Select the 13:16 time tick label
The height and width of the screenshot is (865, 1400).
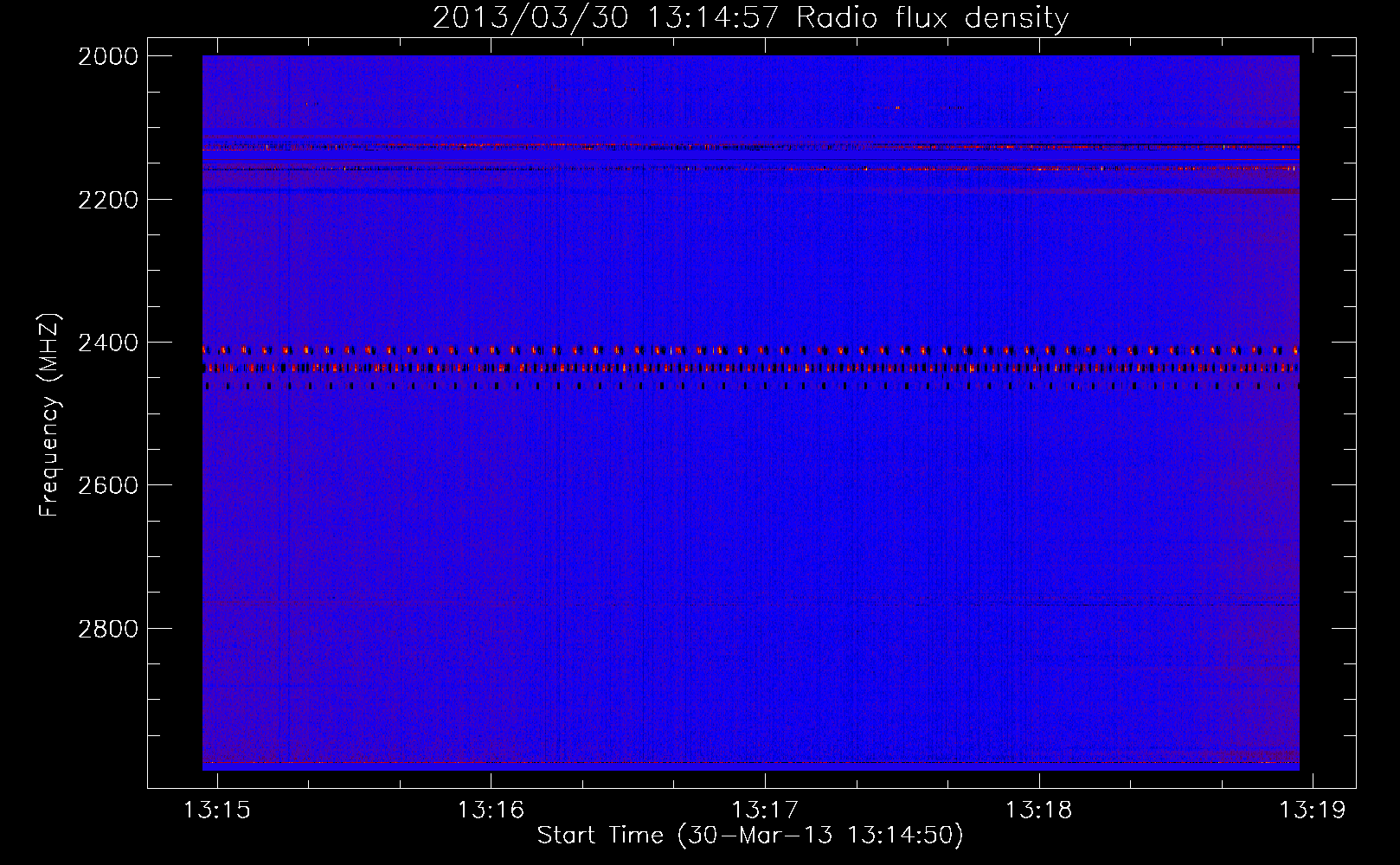tap(491, 810)
